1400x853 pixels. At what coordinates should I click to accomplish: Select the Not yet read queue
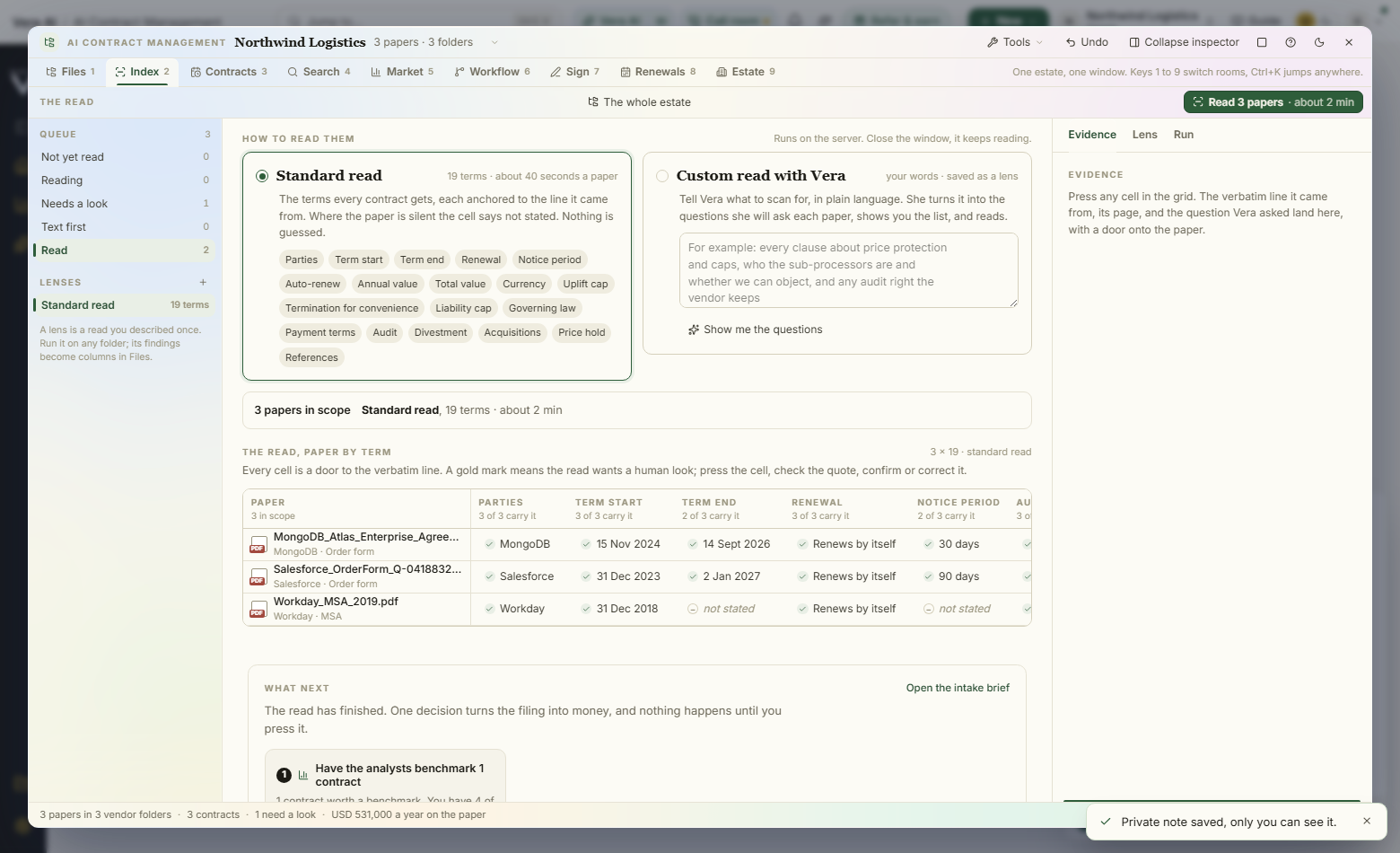[x=125, y=157]
